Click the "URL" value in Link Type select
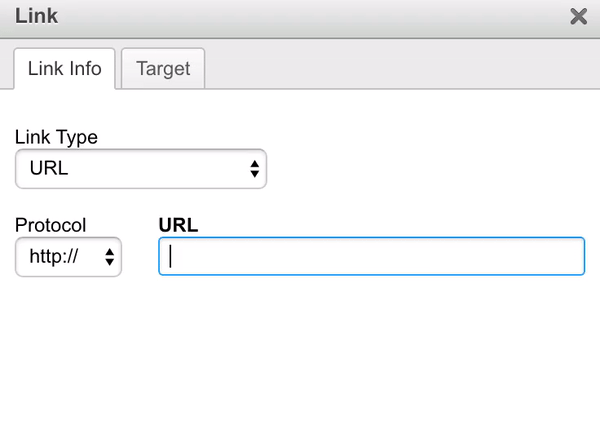 (49, 169)
